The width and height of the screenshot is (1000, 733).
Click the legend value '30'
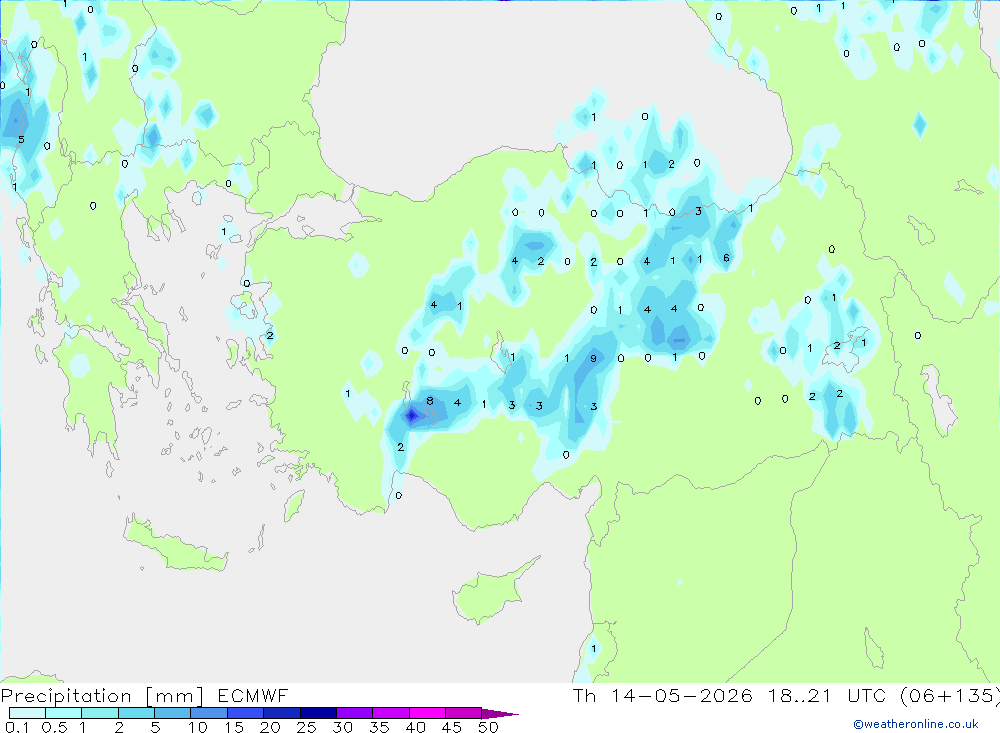(342, 727)
